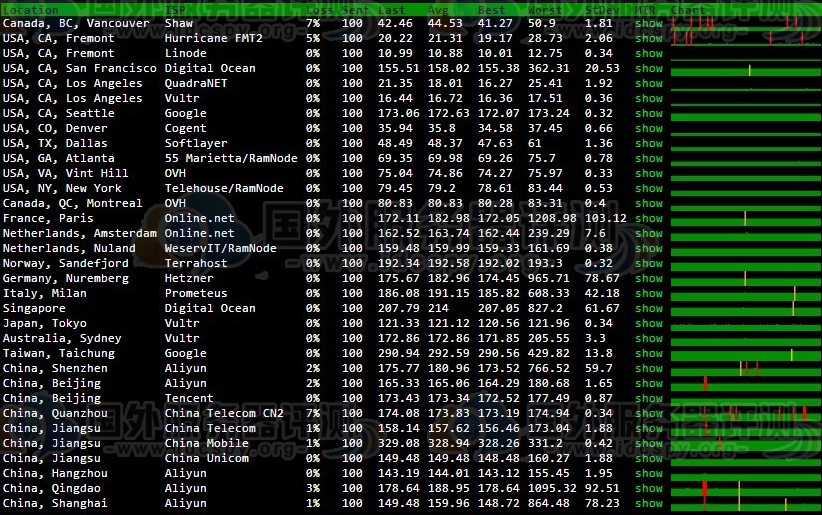Open MTR show link for Fremont Linode row
This screenshot has height=515, width=822.
point(648,53)
